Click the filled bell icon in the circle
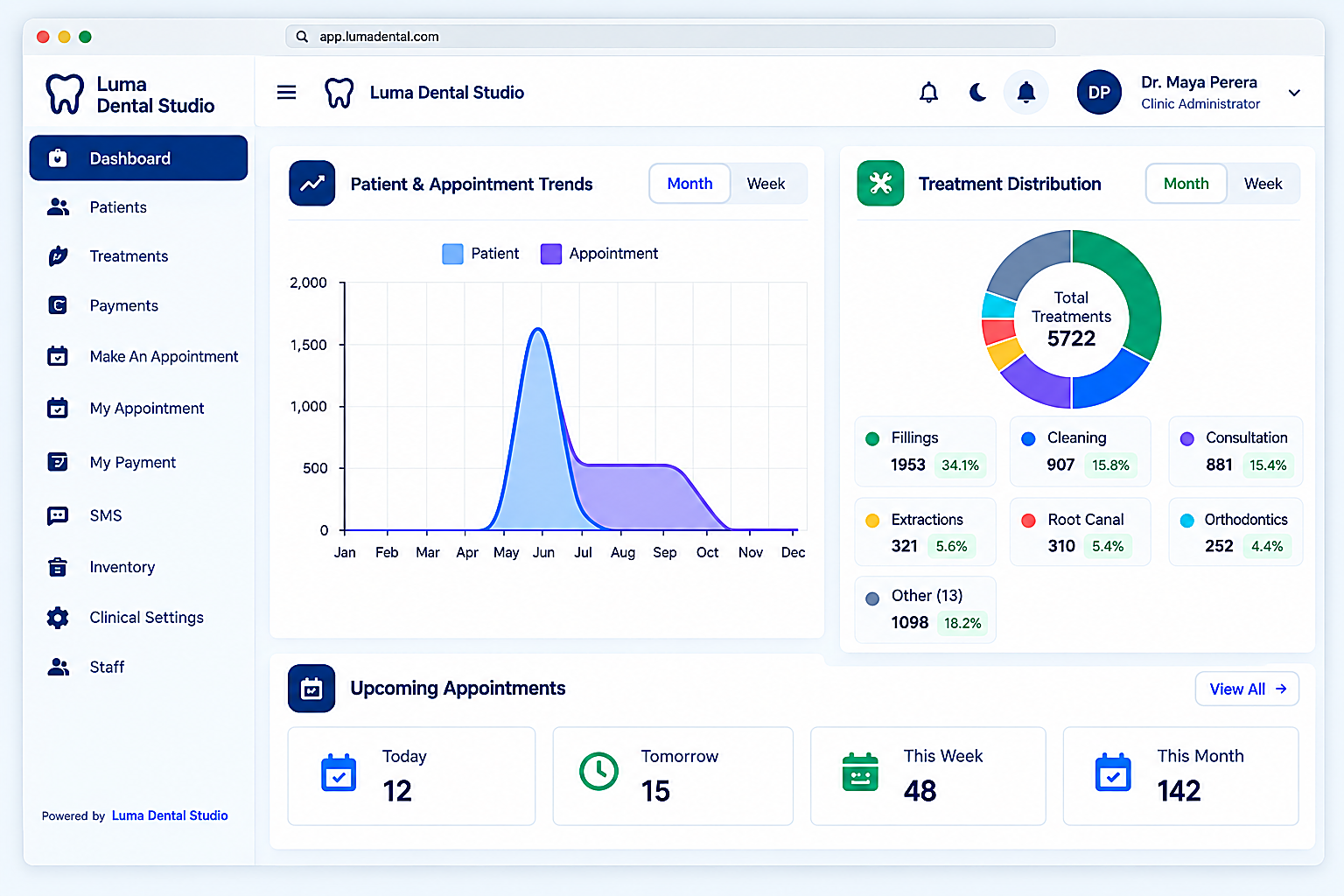This screenshot has height=896, width=1344. click(1026, 93)
